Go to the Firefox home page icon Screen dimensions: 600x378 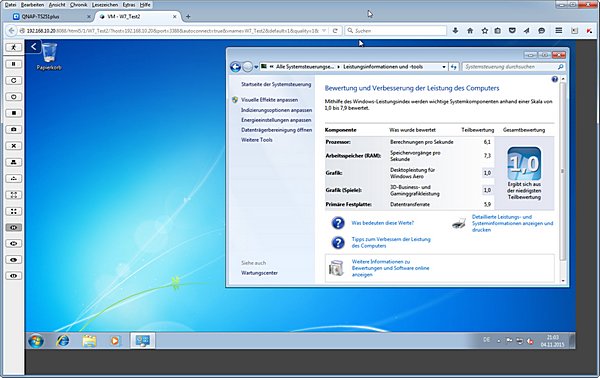pyautogui.click(x=470, y=31)
